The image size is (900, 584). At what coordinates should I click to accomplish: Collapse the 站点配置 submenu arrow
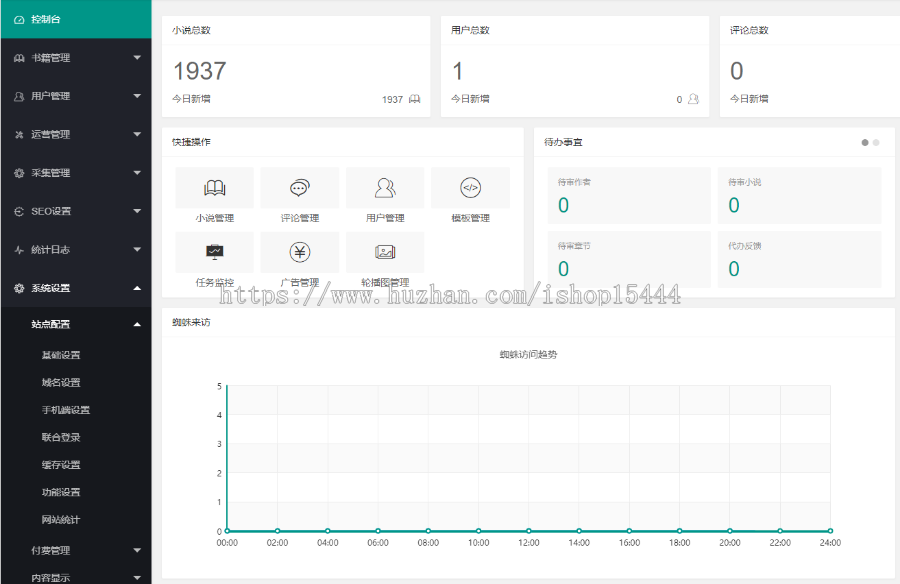(137, 324)
